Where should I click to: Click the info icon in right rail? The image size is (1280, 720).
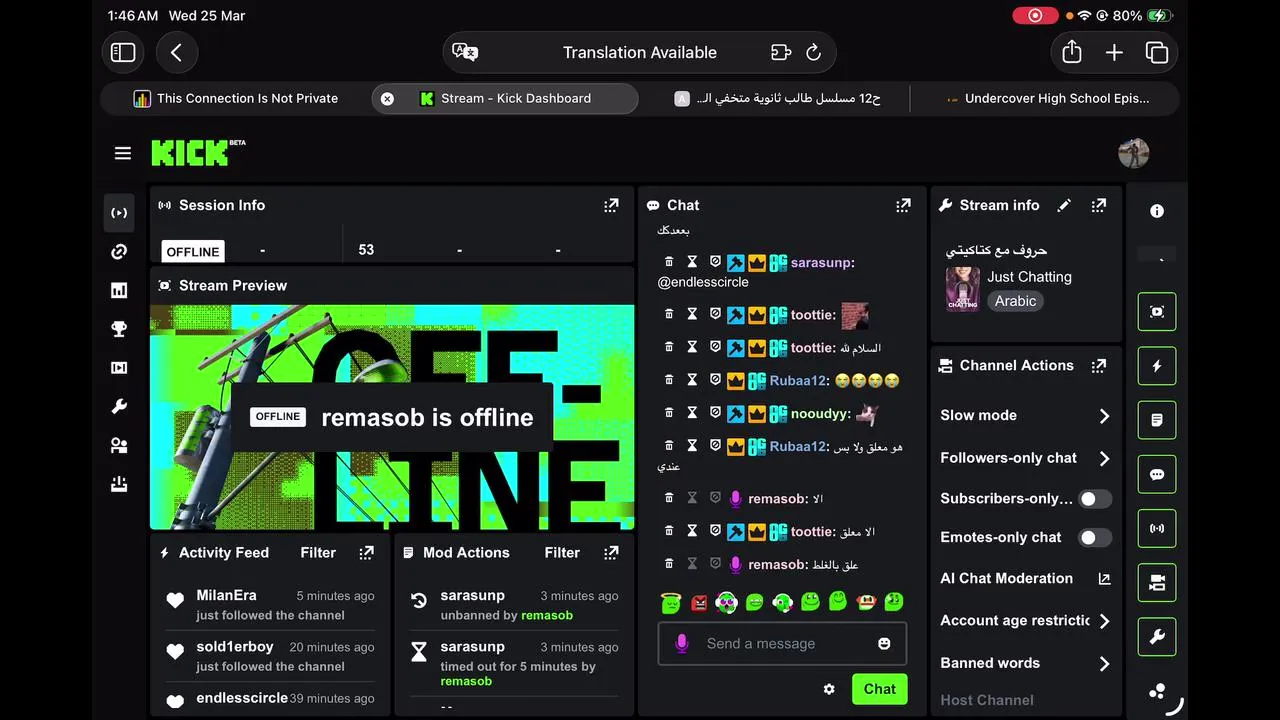coord(1157,211)
